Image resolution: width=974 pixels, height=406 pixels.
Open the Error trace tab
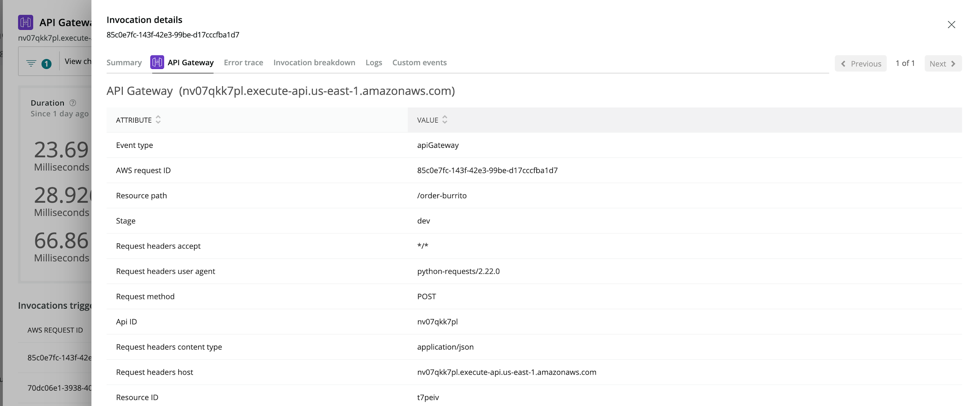click(x=244, y=63)
